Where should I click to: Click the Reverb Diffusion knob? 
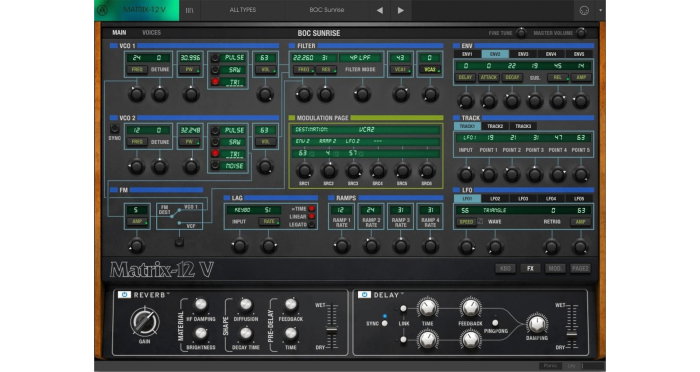(x=246, y=305)
